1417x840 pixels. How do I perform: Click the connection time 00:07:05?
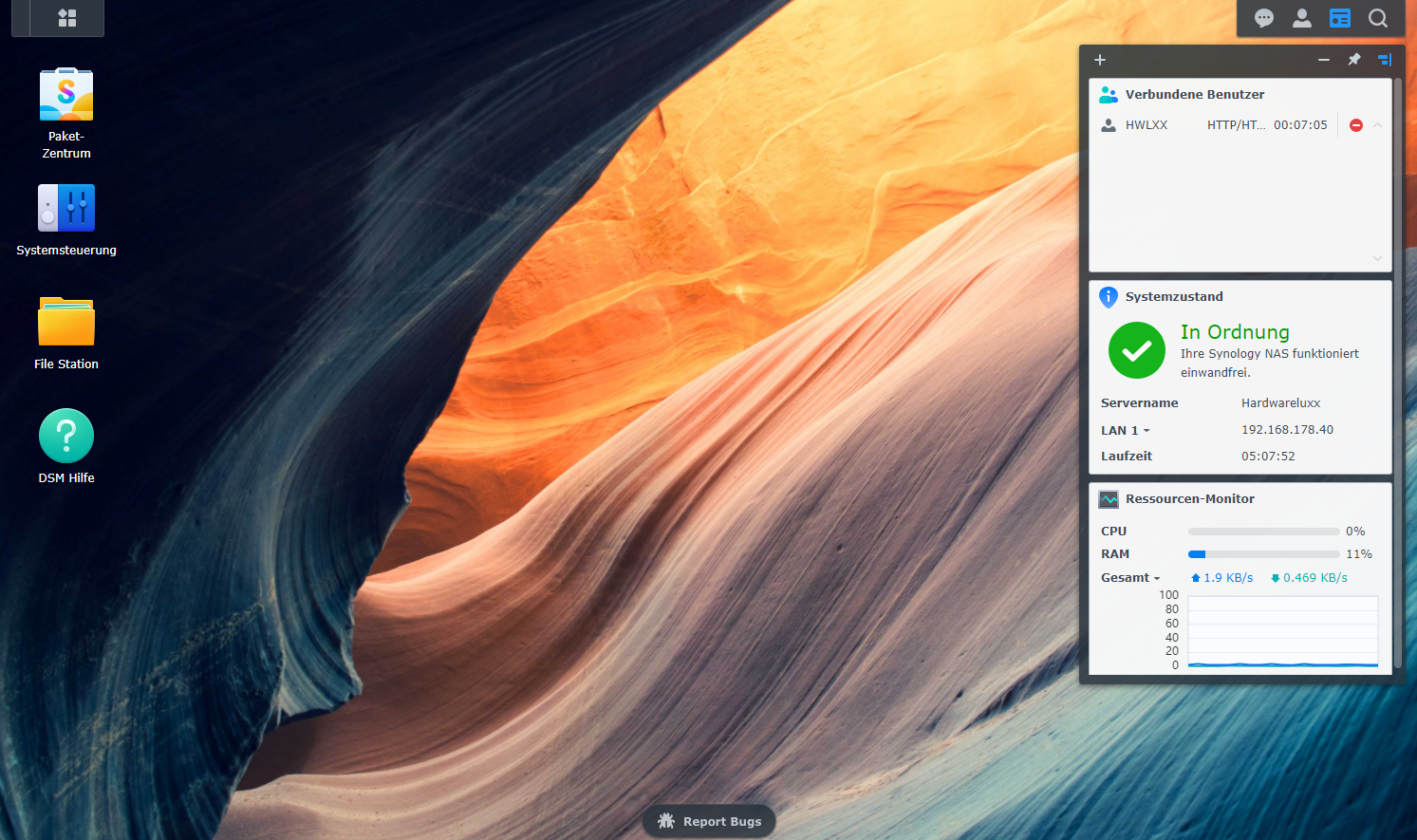tap(1300, 125)
